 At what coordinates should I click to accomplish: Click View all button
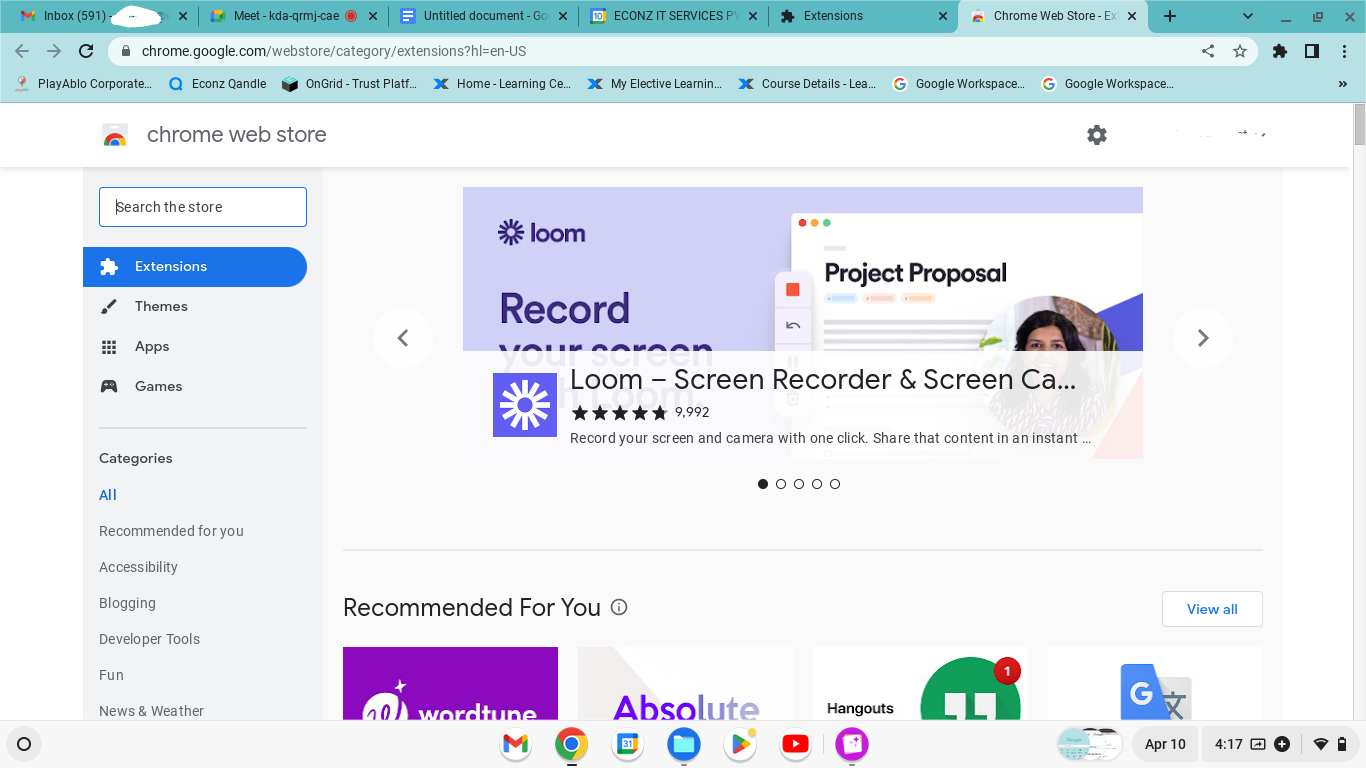point(1212,609)
